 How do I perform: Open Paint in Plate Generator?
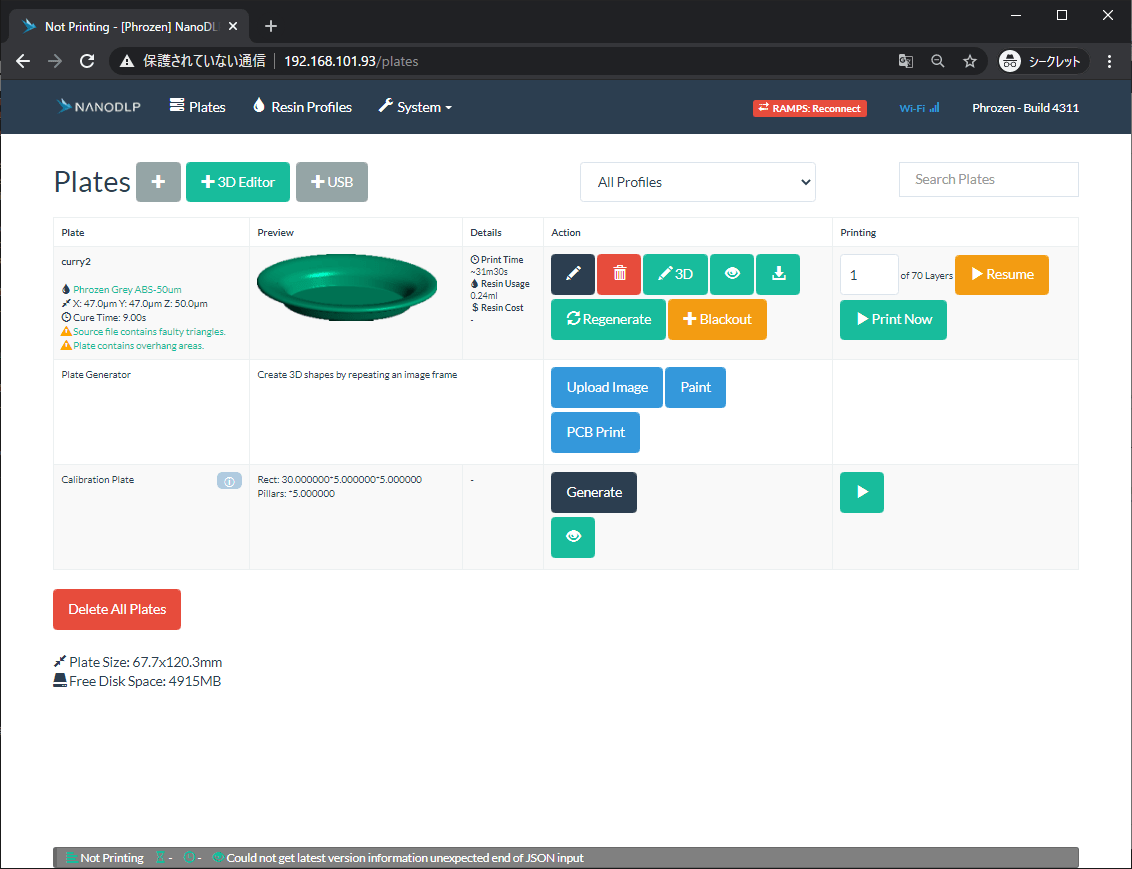tap(695, 388)
